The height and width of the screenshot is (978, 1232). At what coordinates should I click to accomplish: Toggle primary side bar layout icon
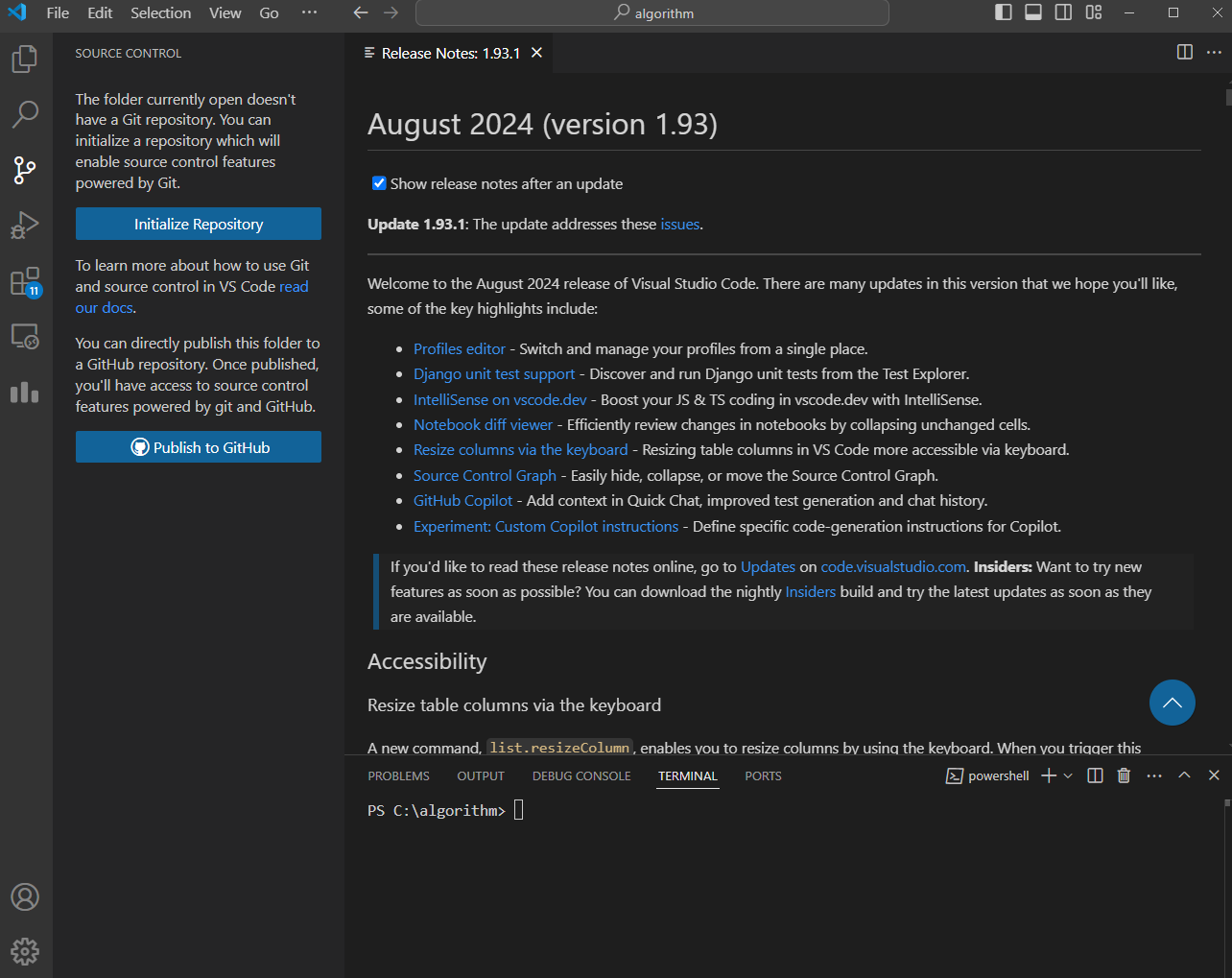point(1004,12)
